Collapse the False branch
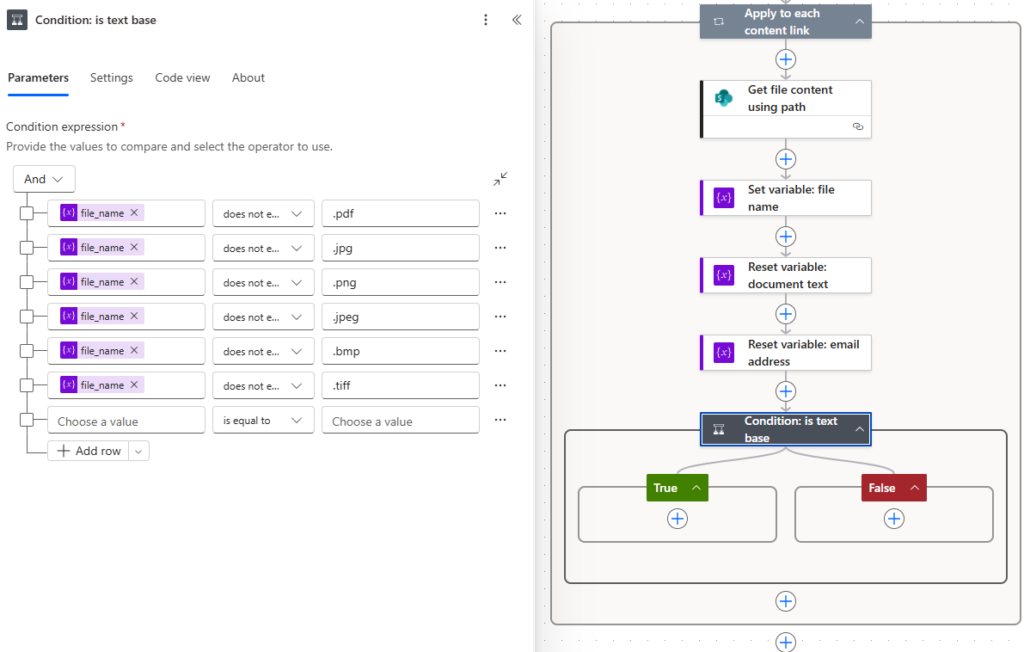This screenshot has width=1024, height=652. (915, 488)
